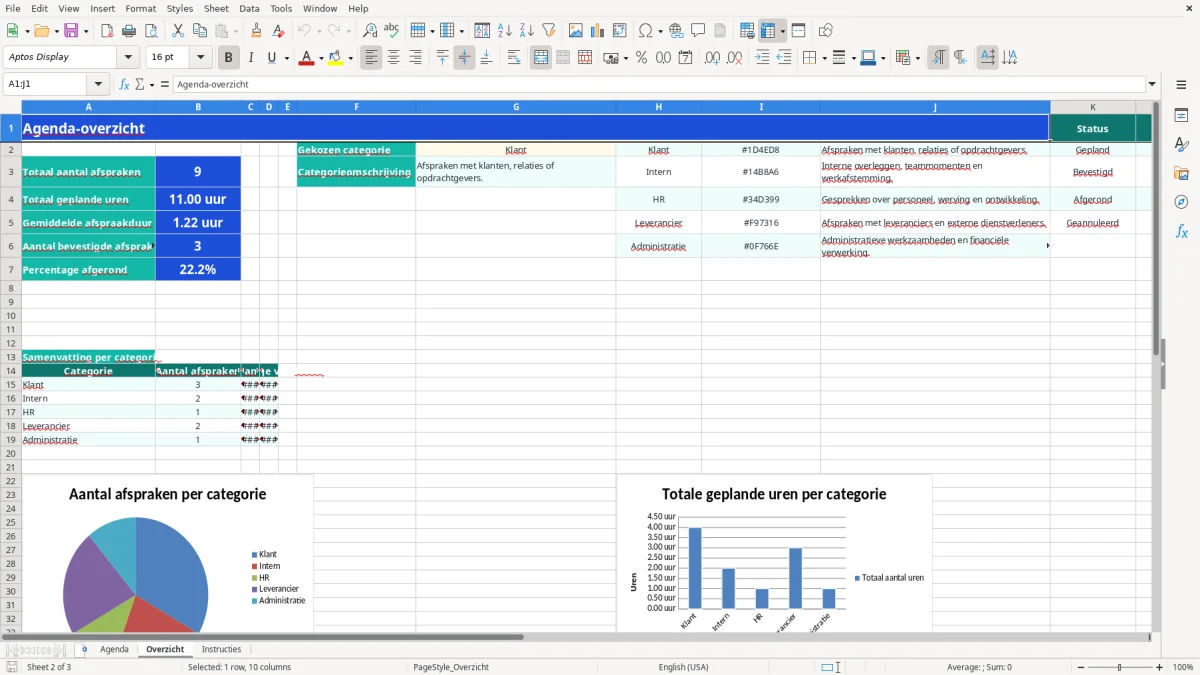
Task: Click the formula input field
Action: [x=658, y=84]
